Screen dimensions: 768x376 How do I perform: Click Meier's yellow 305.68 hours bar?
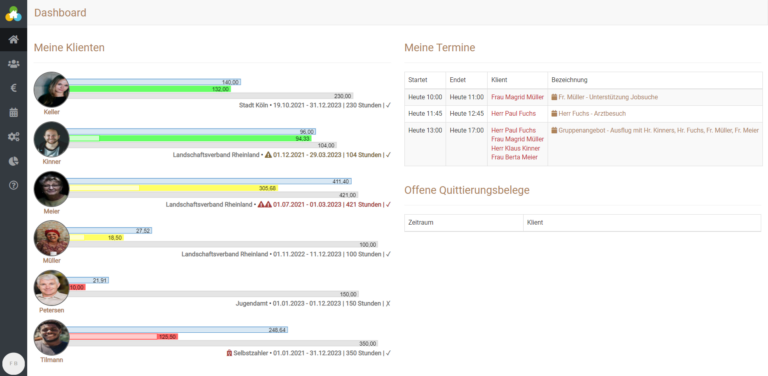tap(174, 188)
